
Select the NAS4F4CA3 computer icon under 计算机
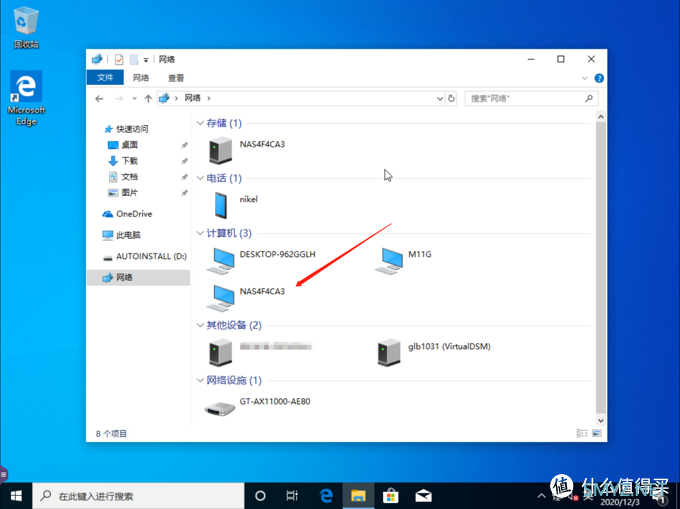(x=220, y=298)
